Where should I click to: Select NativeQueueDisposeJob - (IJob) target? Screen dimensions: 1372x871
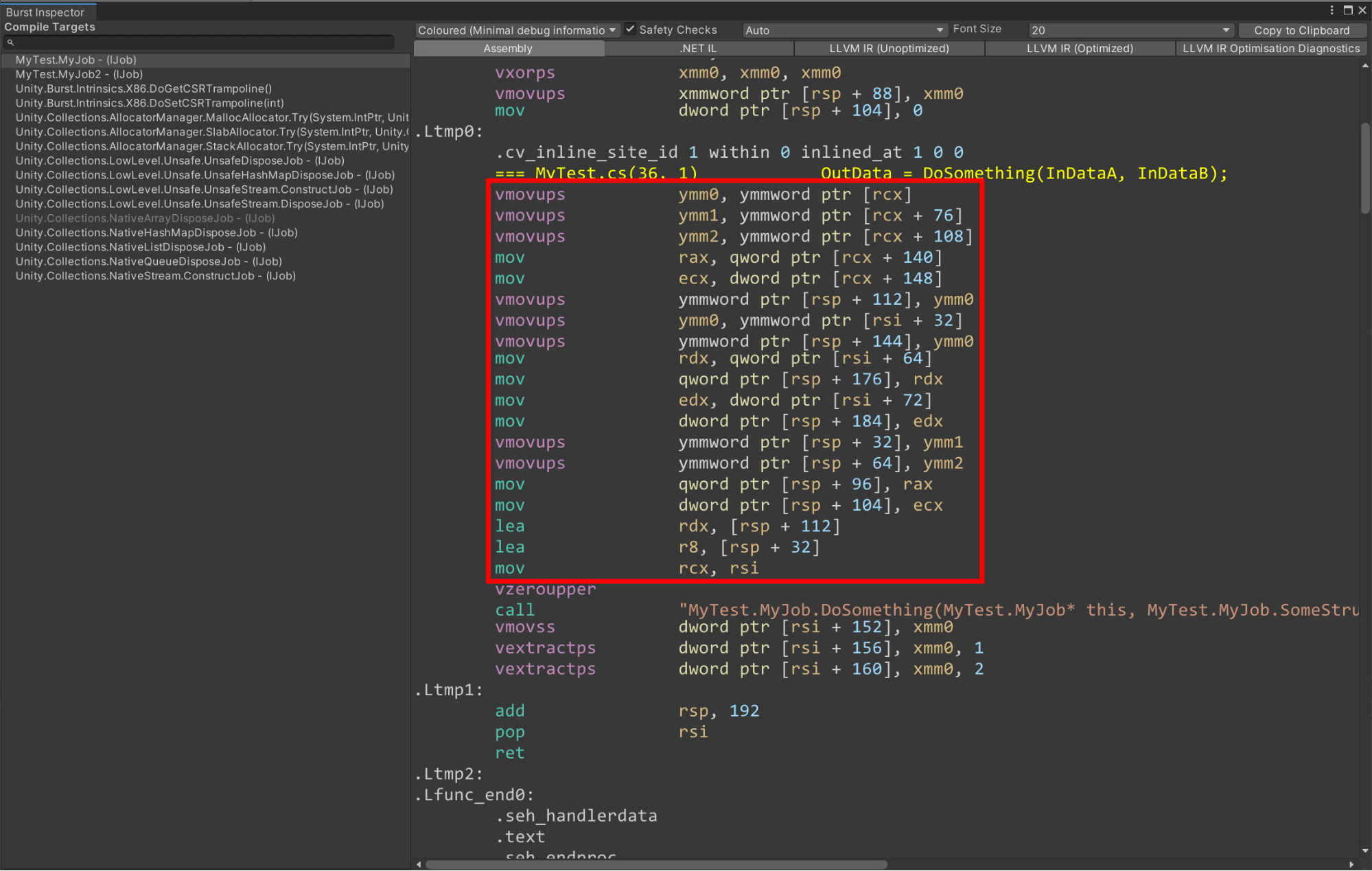(x=206, y=262)
